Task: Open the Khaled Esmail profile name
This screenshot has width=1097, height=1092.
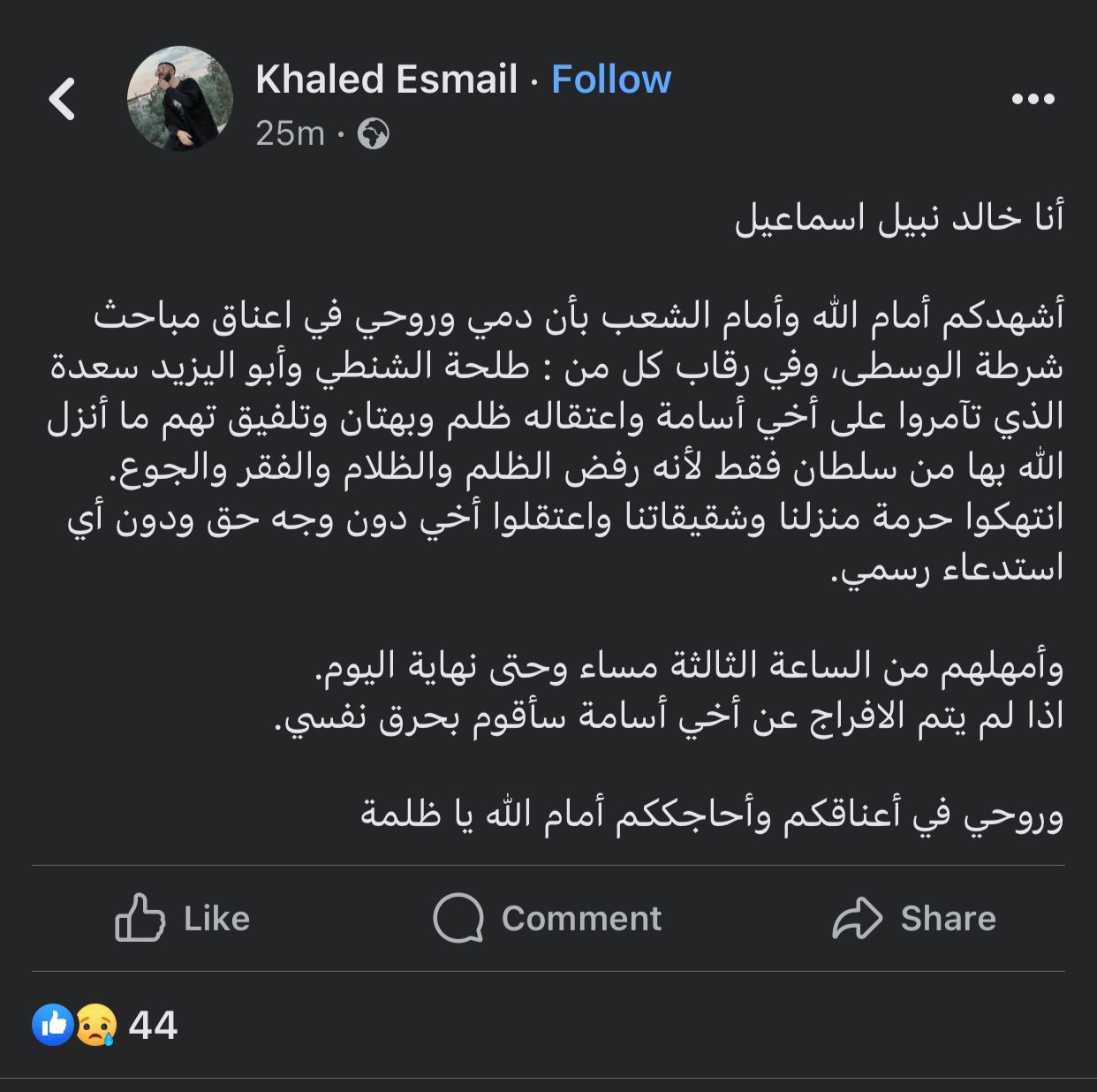Action: pos(386,80)
